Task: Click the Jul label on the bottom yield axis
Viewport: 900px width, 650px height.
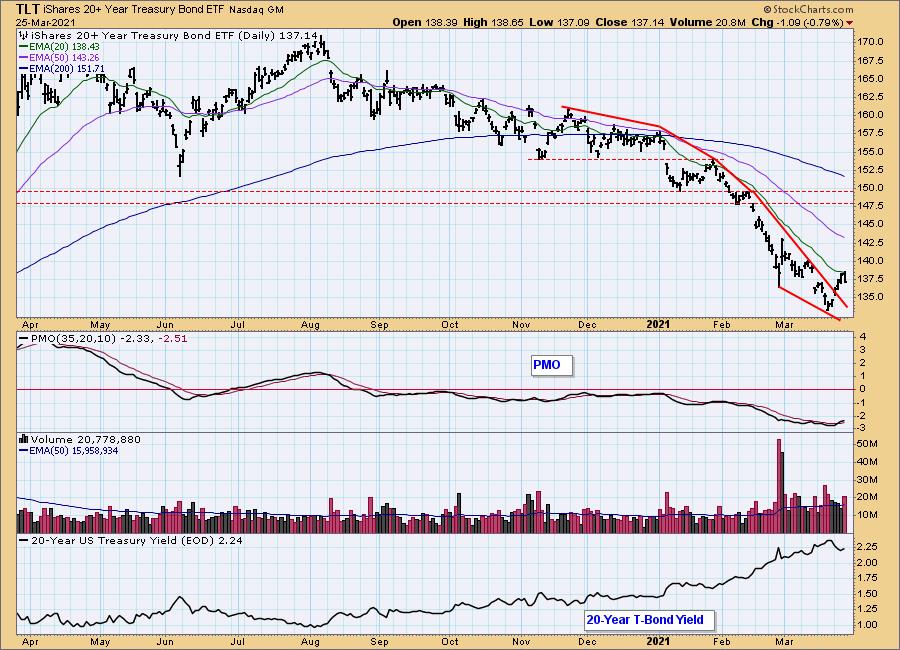Action: tap(238, 641)
